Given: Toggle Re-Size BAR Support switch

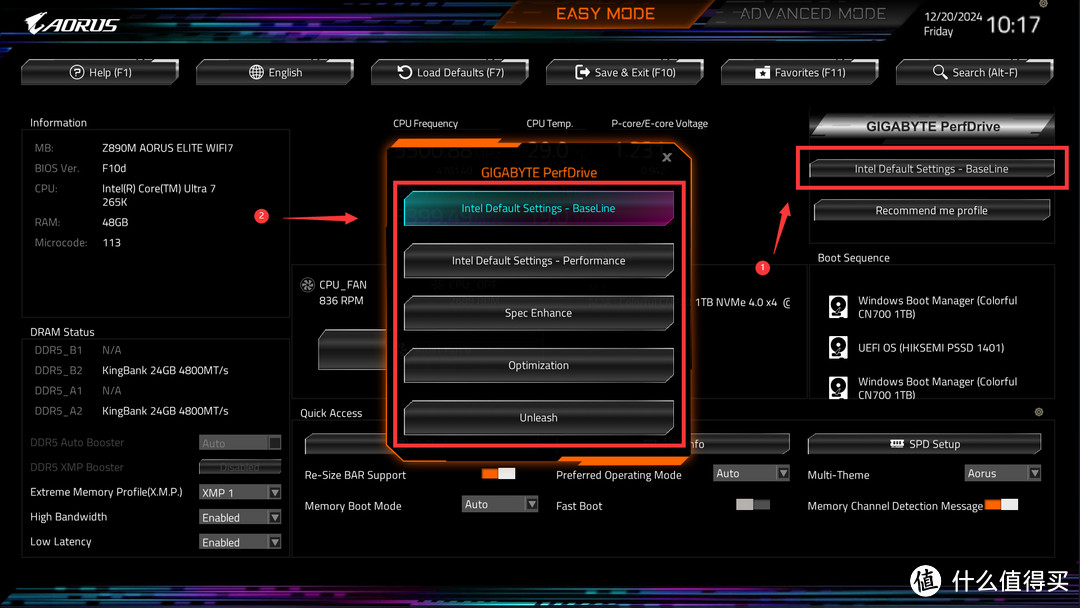Looking at the screenshot, I should (x=498, y=474).
